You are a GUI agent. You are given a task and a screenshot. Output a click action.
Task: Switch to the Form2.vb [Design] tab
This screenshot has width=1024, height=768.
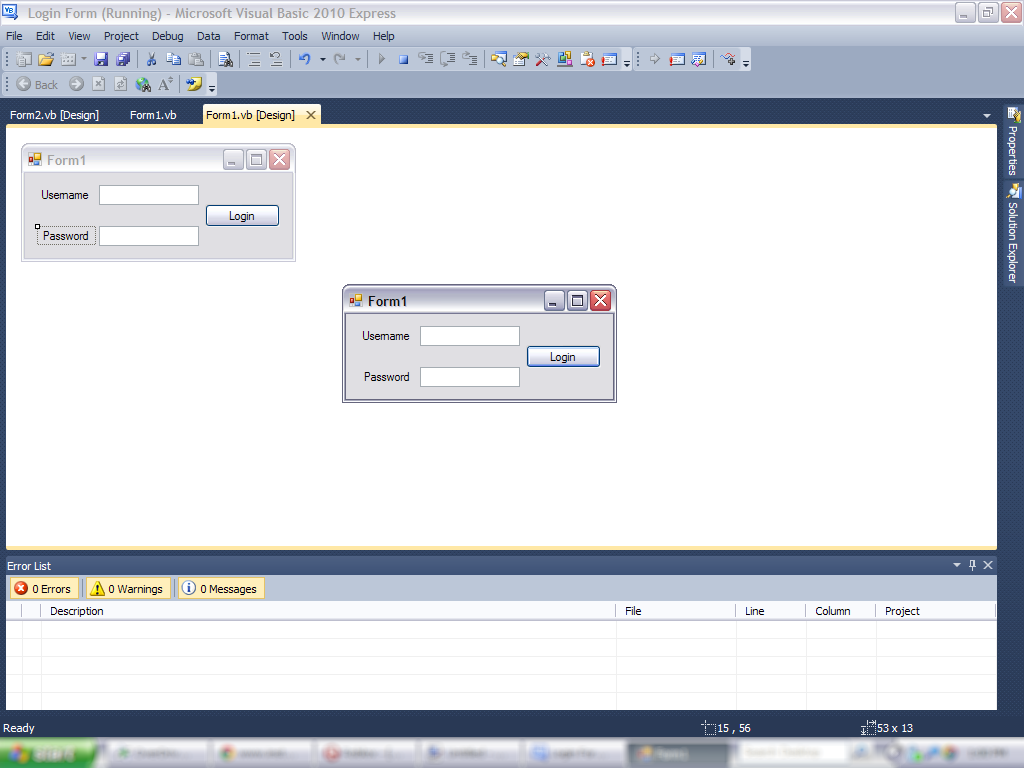(55, 115)
